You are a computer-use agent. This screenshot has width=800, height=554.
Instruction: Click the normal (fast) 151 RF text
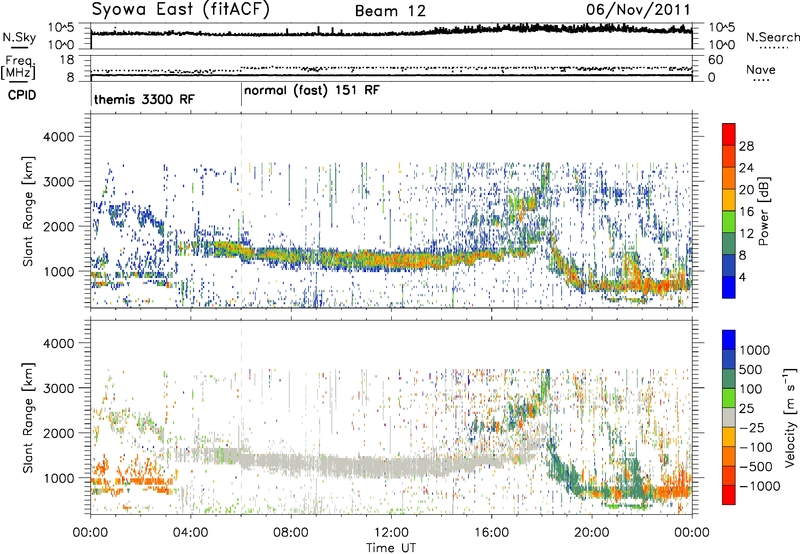pyautogui.click(x=312, y=91)
